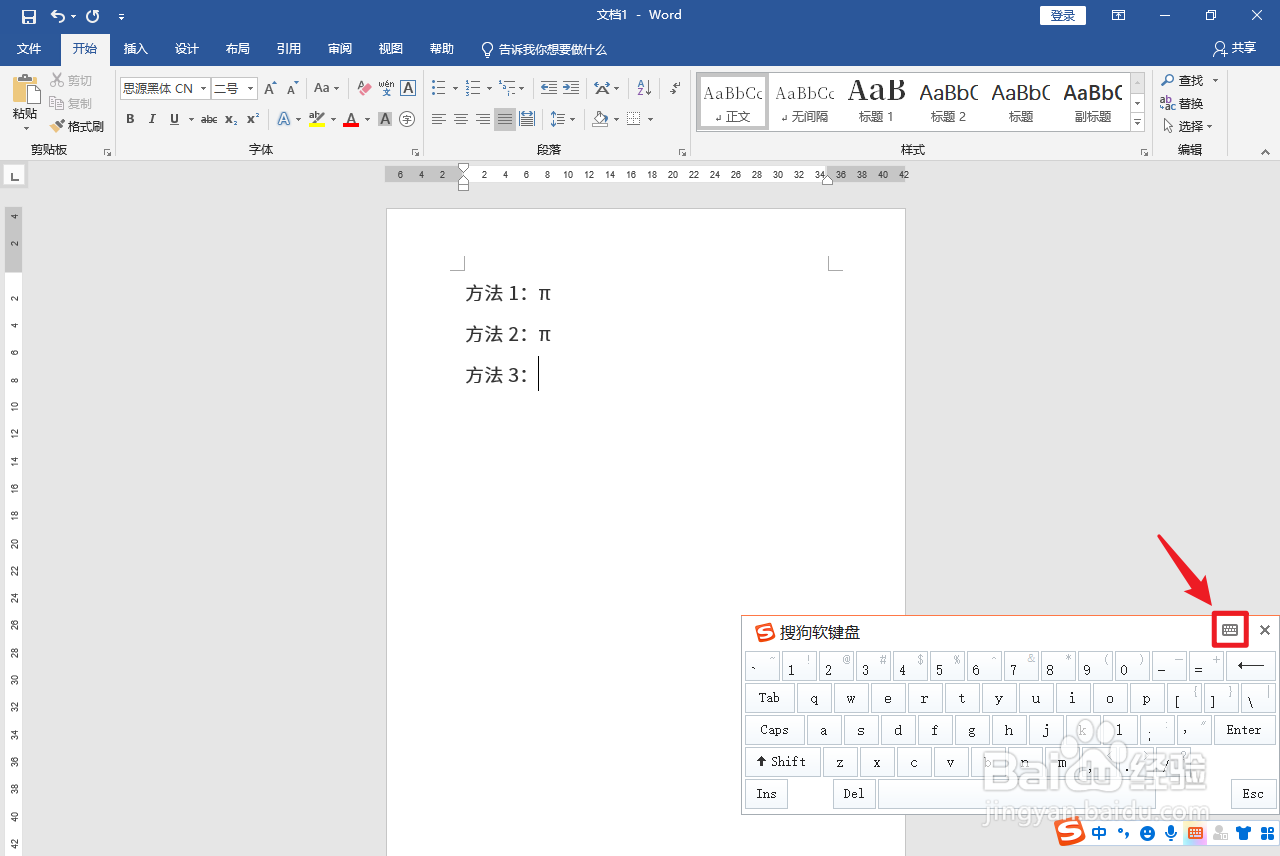Click the enclosed character (字) icon

click(407, 119)
